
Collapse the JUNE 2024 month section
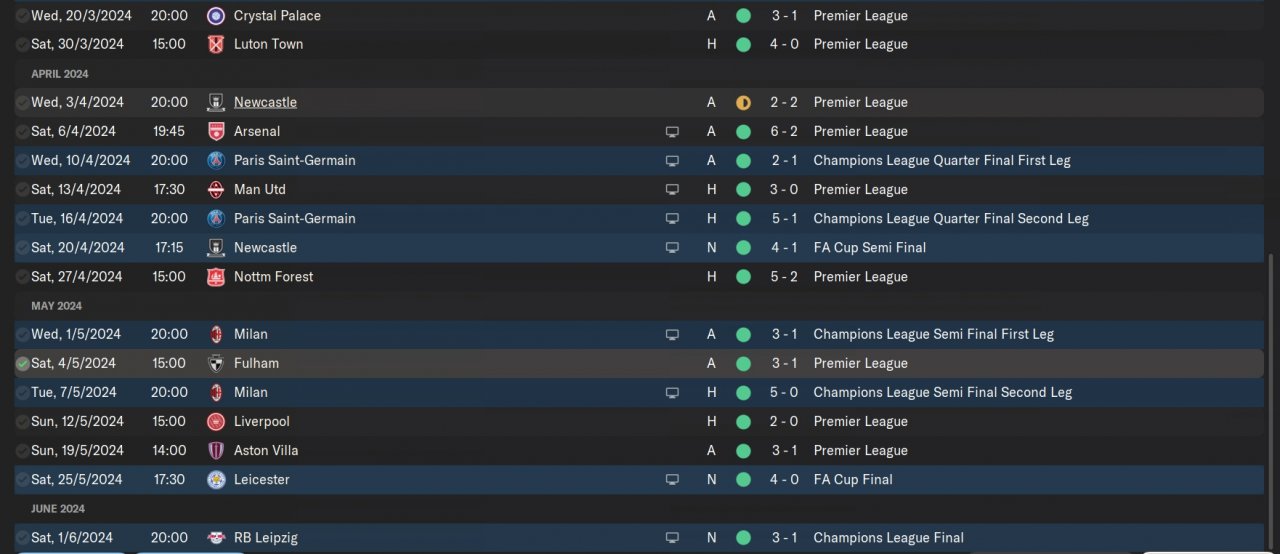[58, 509]
